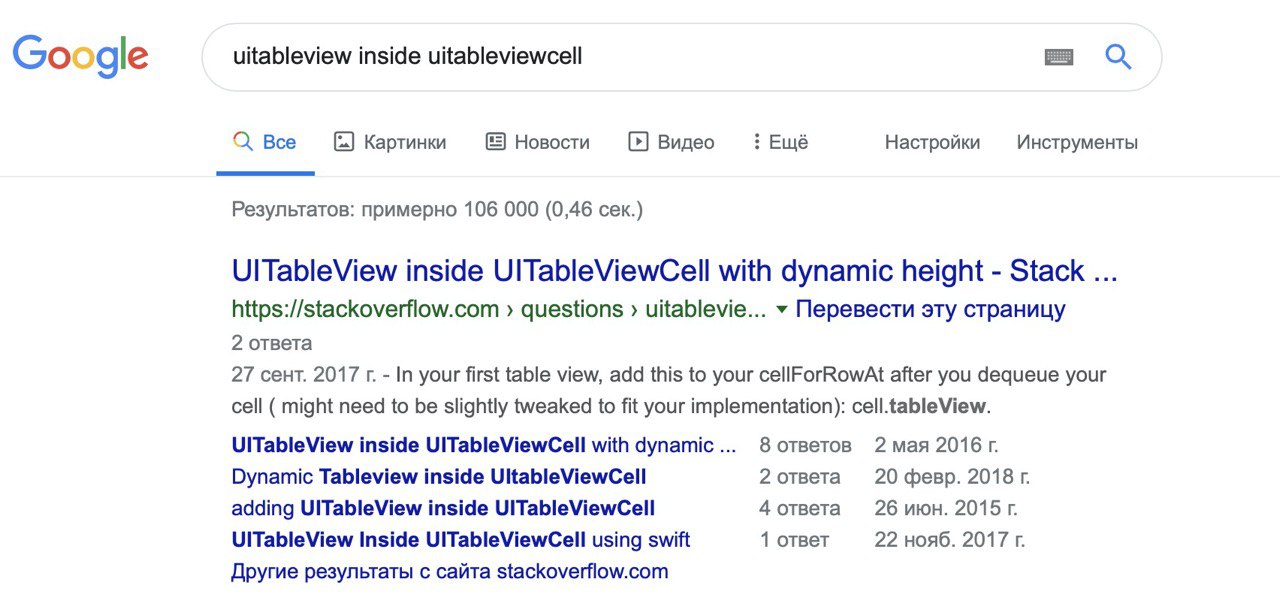Open the Ещё more options menu

[x=780, y=142]
